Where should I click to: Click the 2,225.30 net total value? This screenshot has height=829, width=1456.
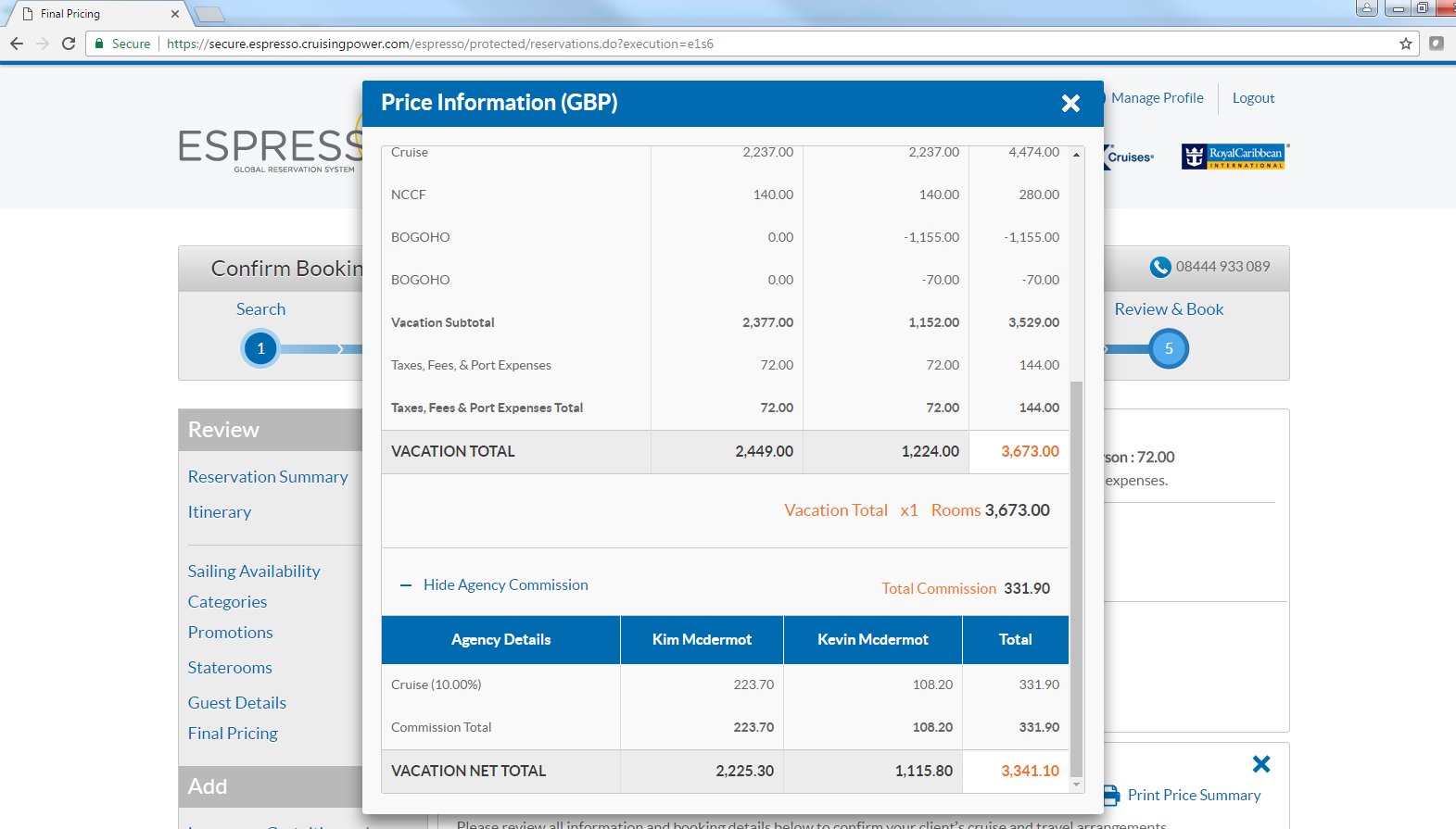click(744, 772)
